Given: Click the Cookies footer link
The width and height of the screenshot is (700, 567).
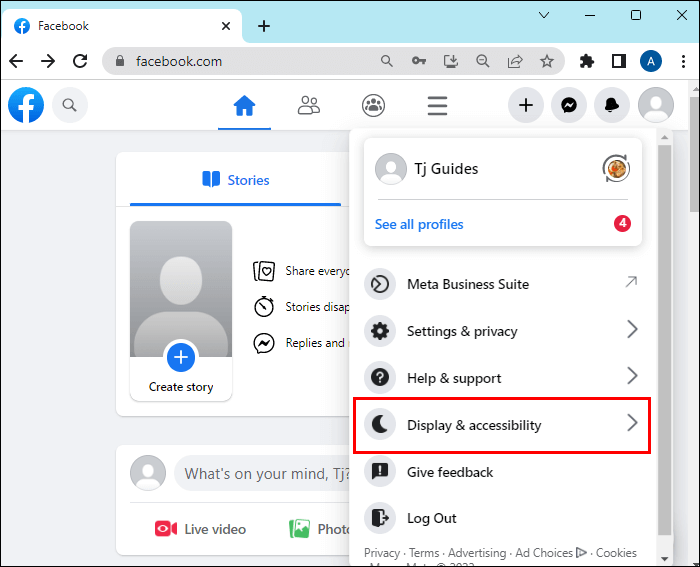Looking at the screenshot, I should click(x=616, y=553).
